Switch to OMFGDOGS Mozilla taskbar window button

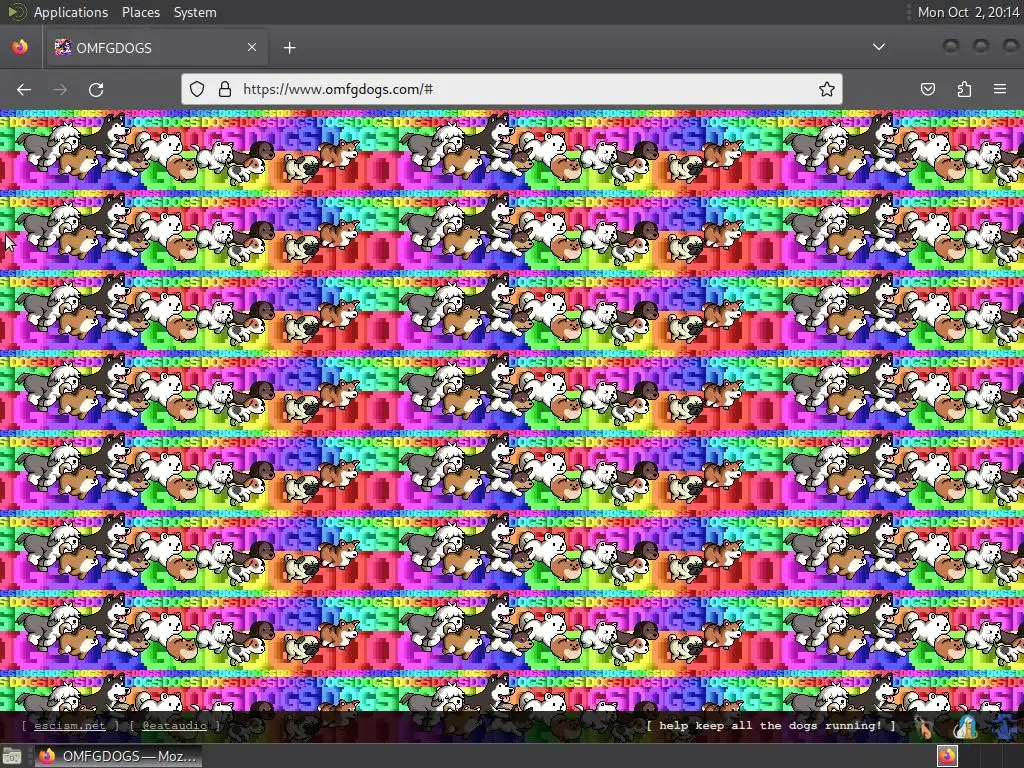click(x=118, y=756)
